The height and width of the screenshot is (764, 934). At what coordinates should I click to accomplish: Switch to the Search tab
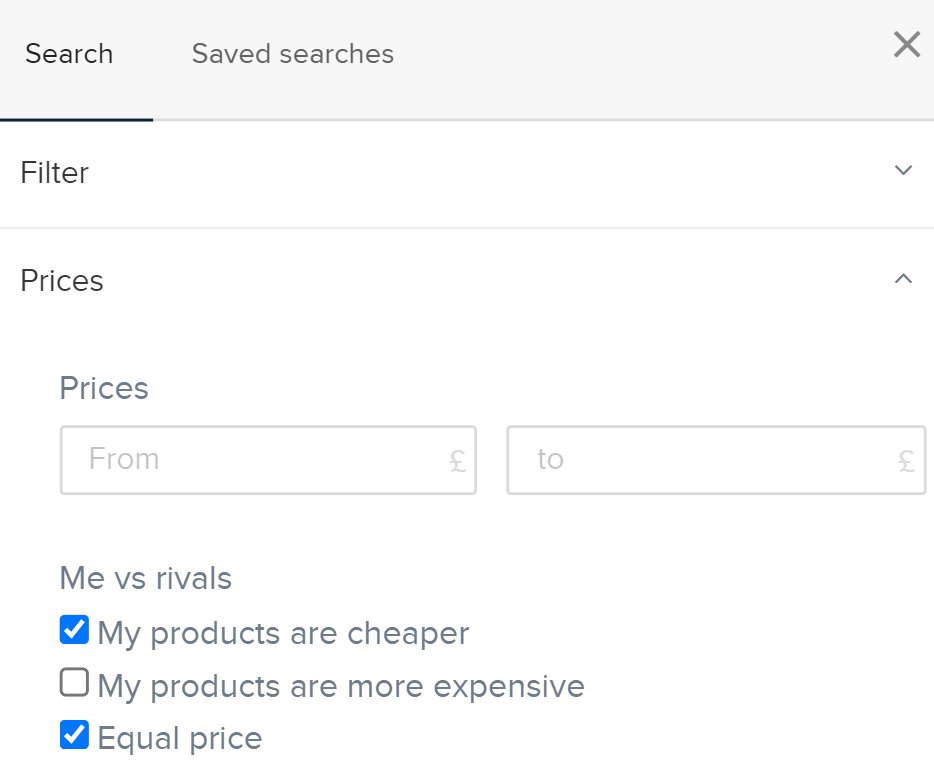(69, 54)
